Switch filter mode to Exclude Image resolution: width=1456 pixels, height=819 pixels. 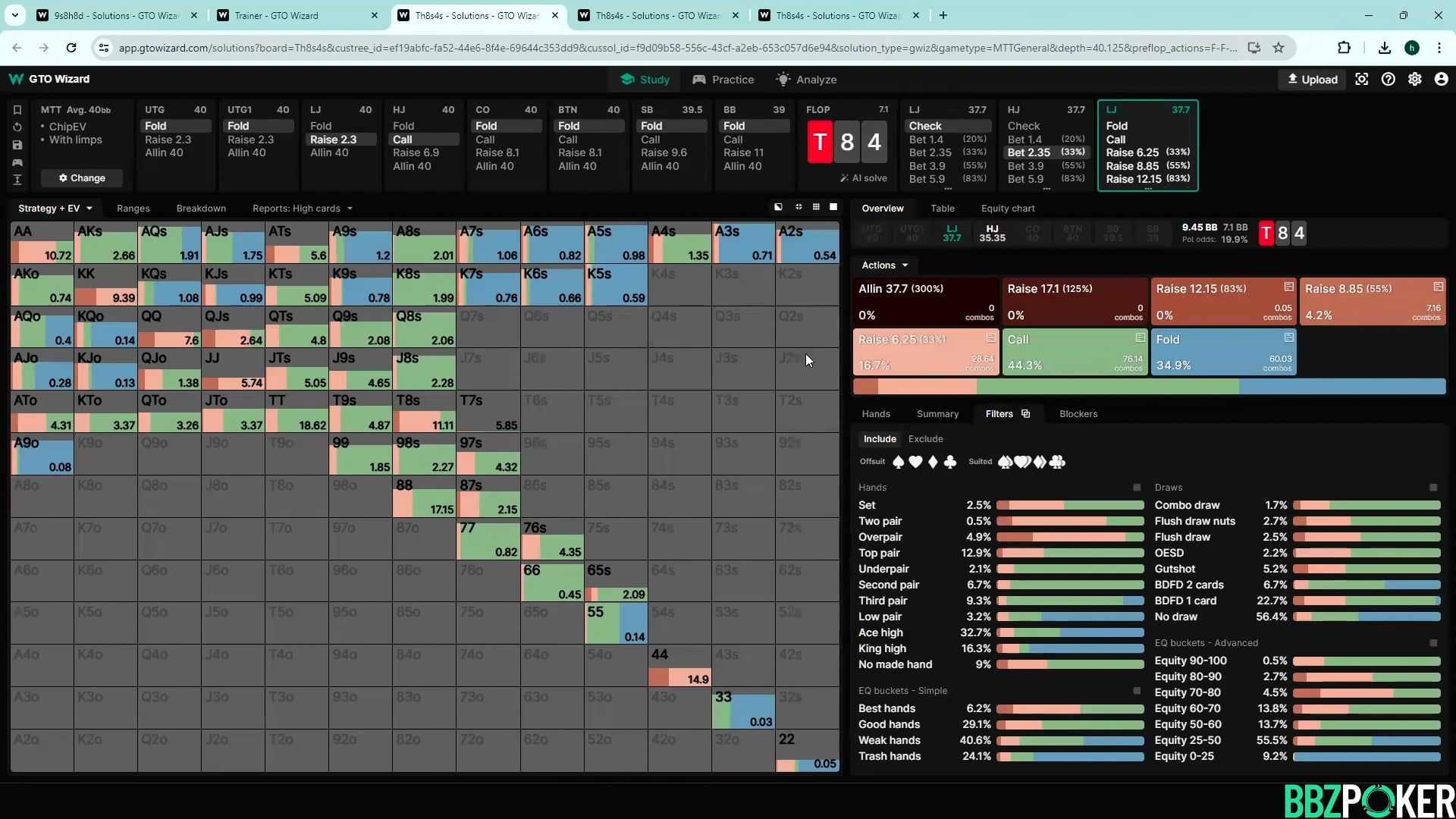click(925, 439)
